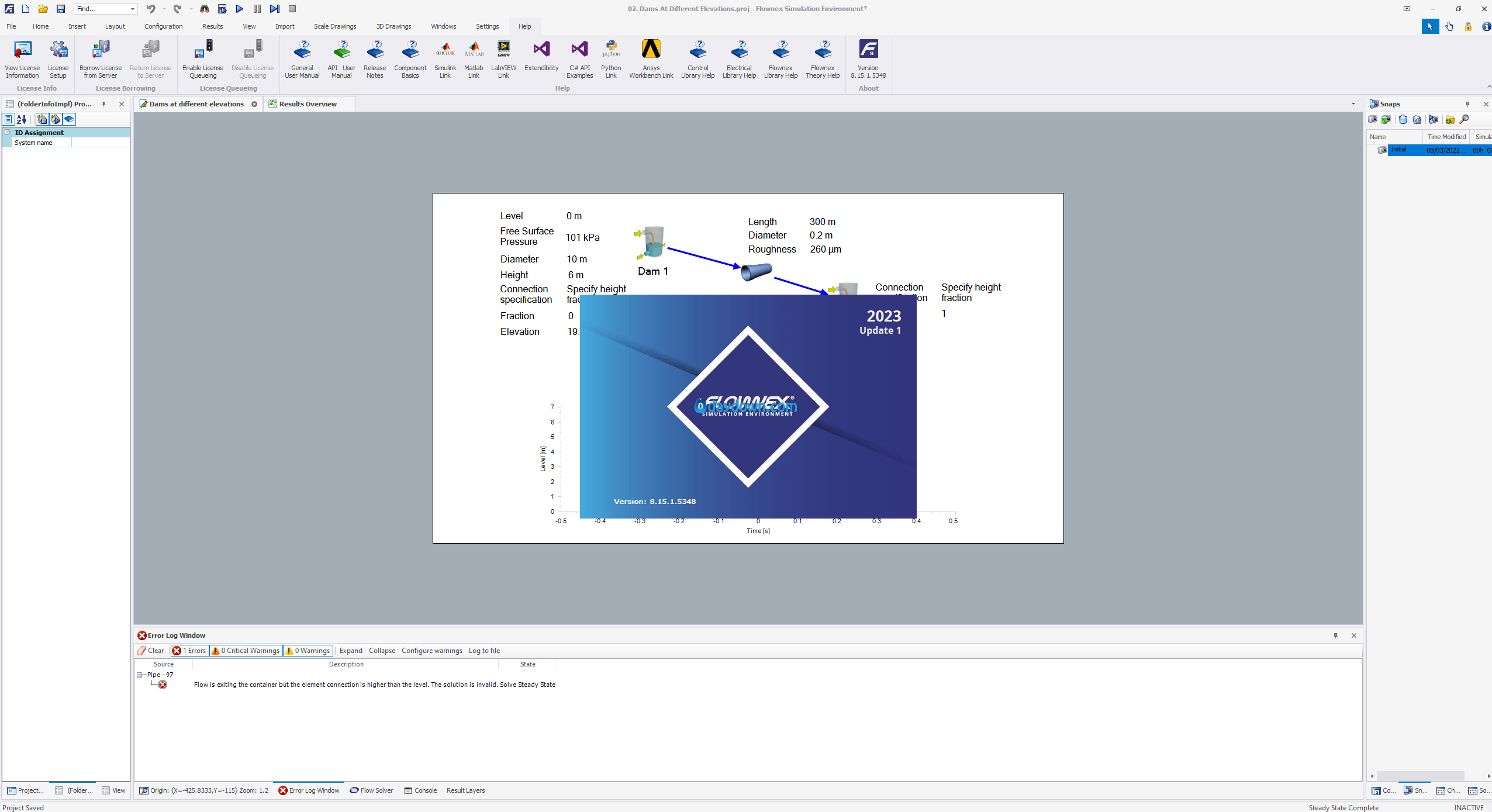Open the Matlab Link help
The height and width of the screenshot is (812, 1492).
coord(474,59)
